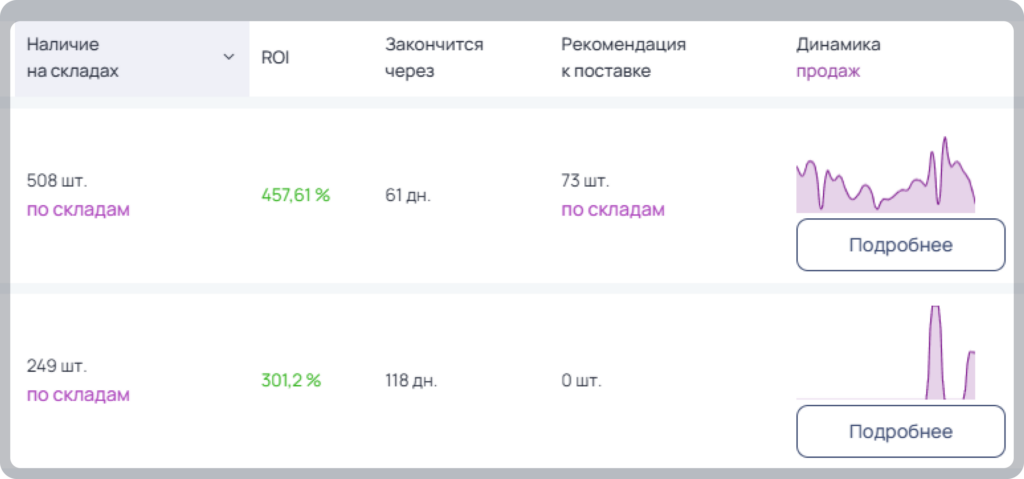Viewport: 1024px width, 479px height.
Task: Click the Динамика column header text
Action: click(838, 44)
